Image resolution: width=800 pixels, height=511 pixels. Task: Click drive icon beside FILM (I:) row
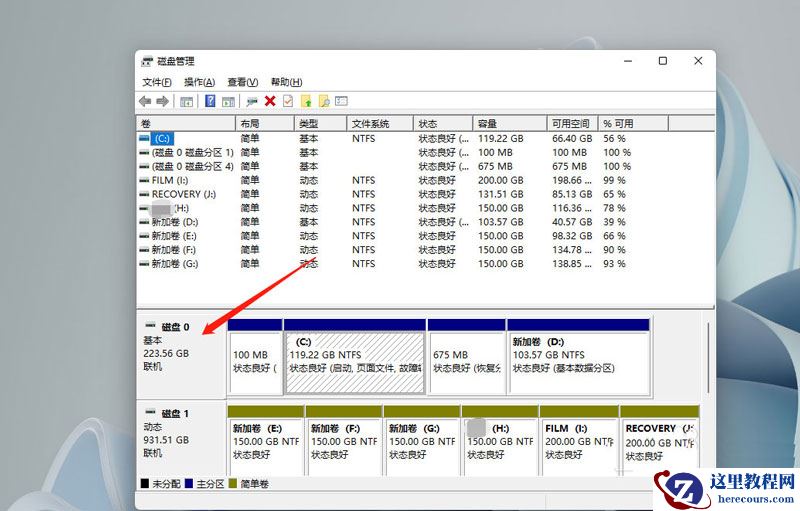(x=144, y=180)
